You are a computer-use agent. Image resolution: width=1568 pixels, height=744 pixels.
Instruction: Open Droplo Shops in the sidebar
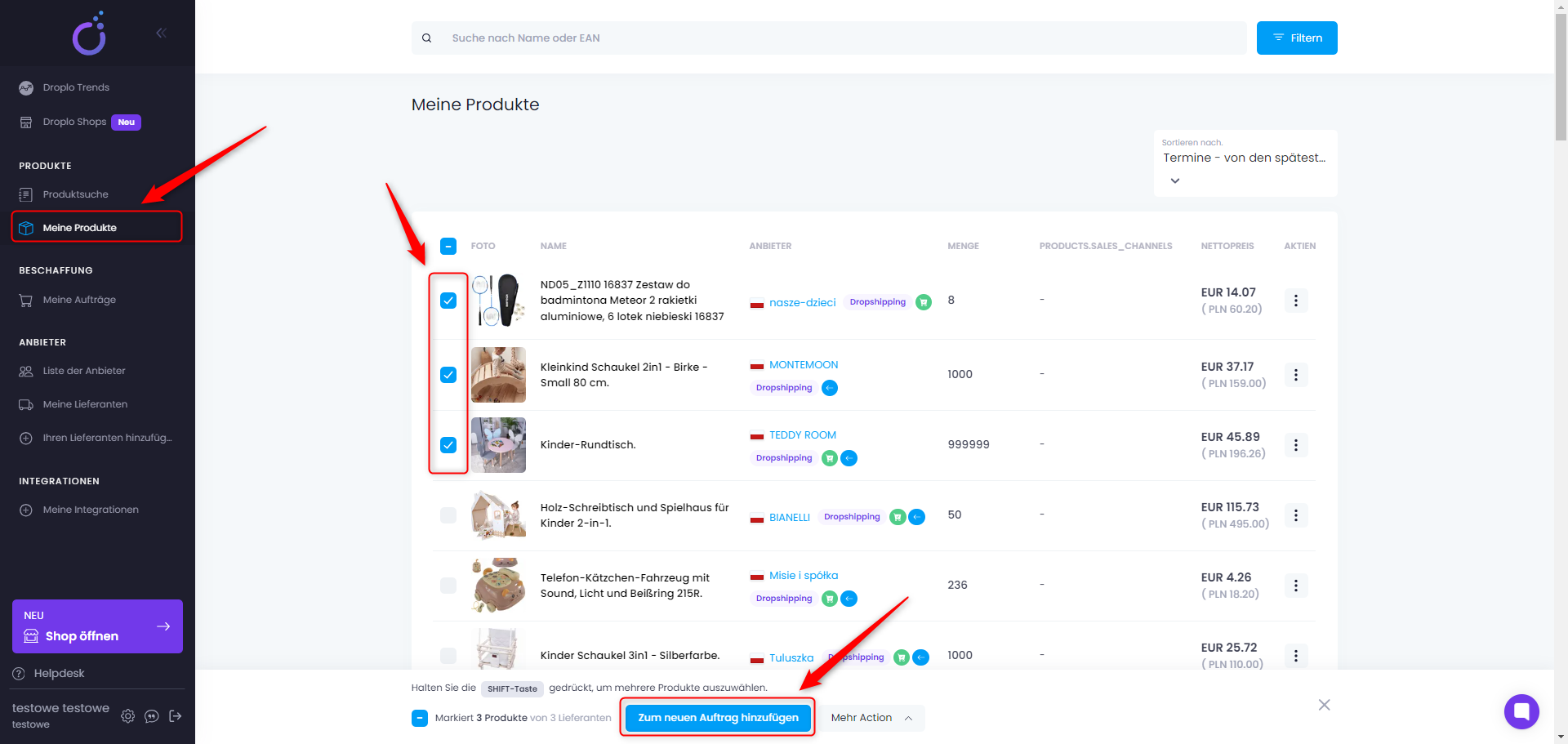(74, 122)
